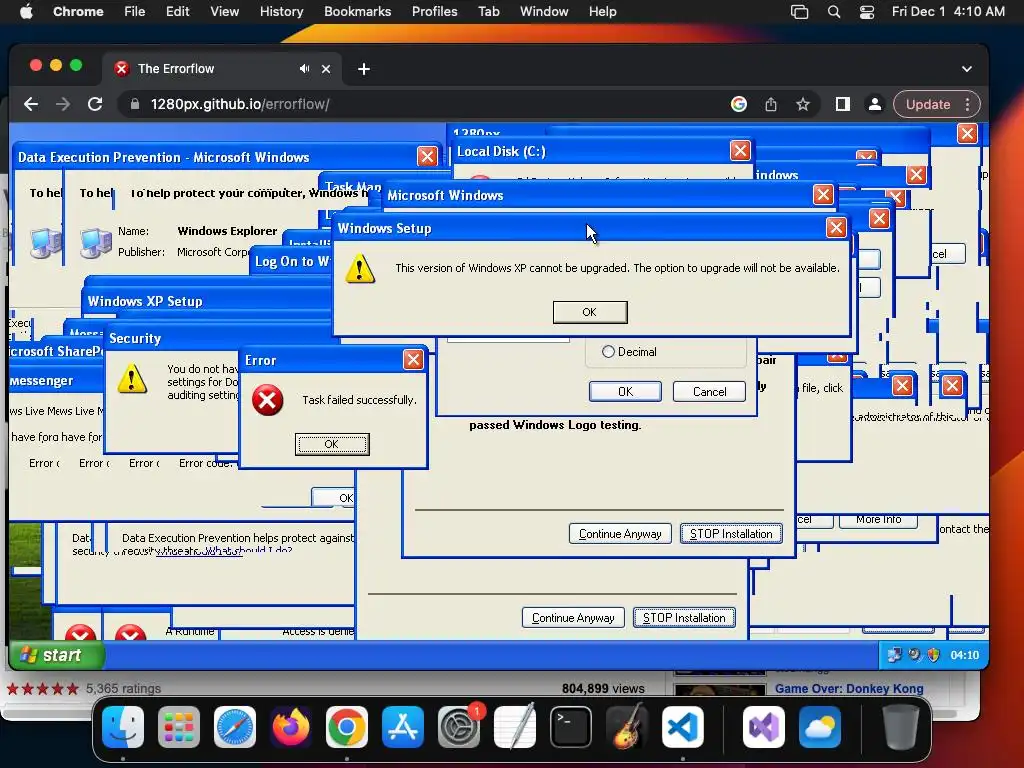Click OK in Windows Setup dialog
Viewport: 1024px width, 768px height.
click(590, 312)
